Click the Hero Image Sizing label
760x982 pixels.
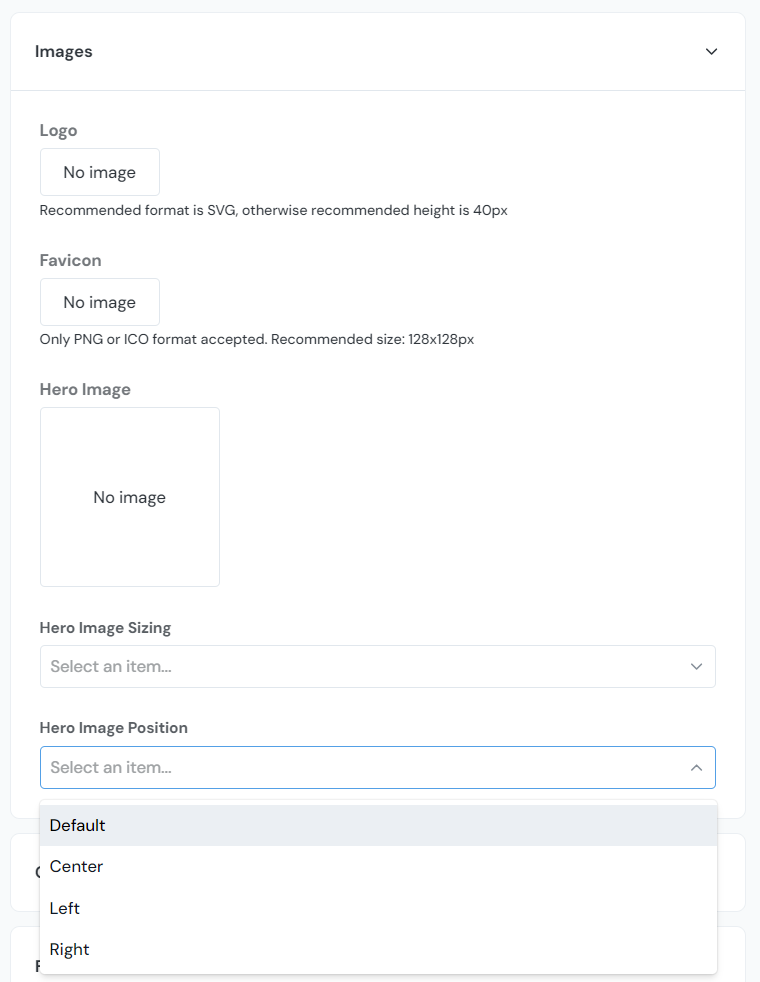point(105,628)
